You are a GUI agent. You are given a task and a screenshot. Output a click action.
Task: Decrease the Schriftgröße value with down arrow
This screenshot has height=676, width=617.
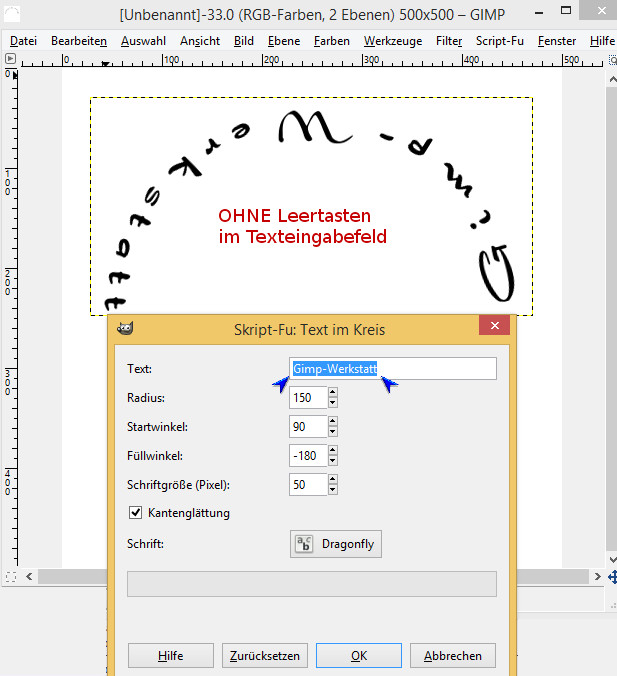point(332,490)
